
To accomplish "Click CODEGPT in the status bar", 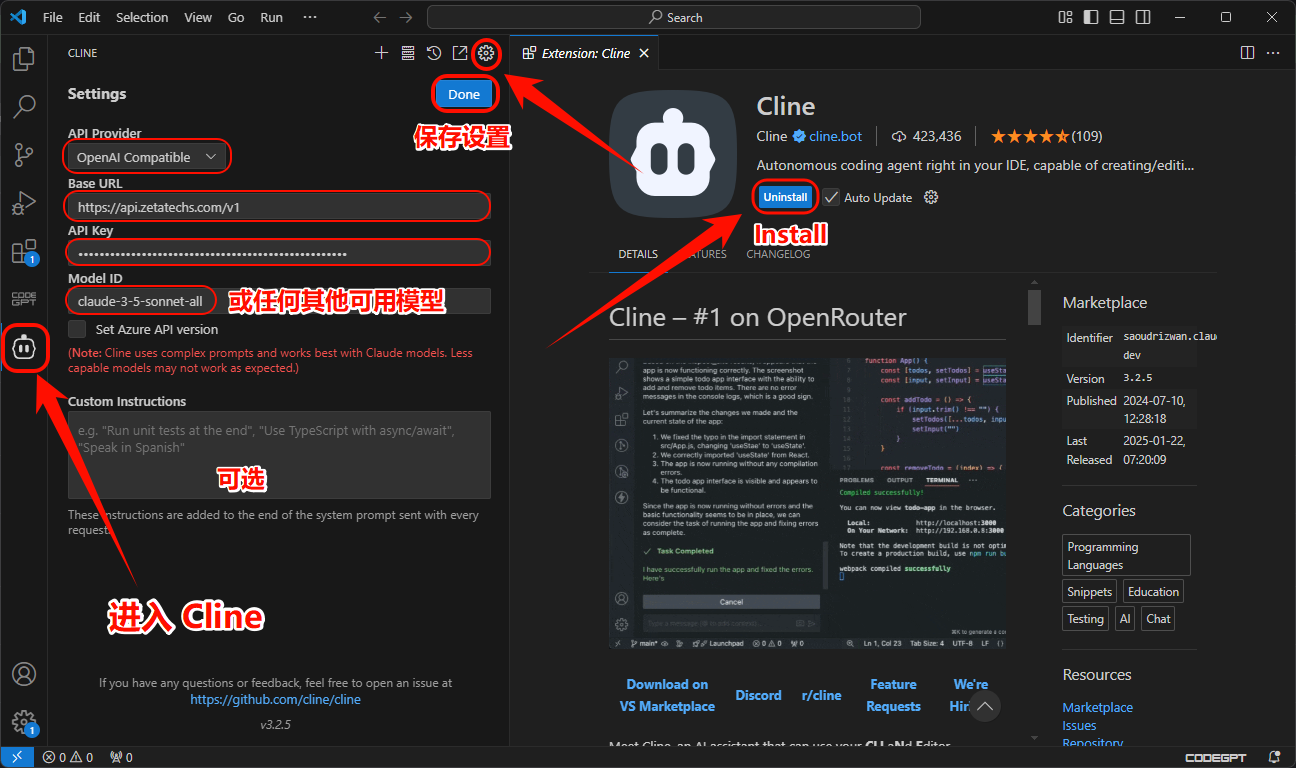I will (1216, 757).
